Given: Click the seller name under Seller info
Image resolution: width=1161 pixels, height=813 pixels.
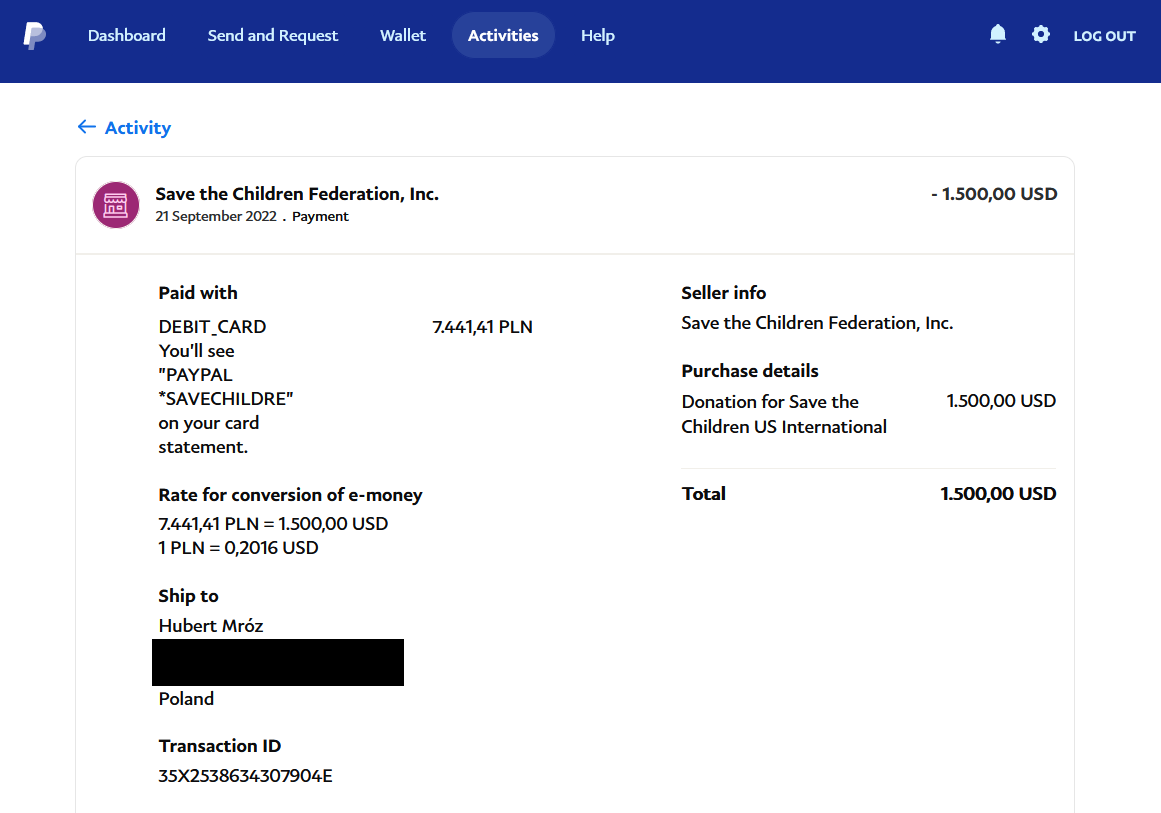Looking at the screenshot, I should tap(817, 323).
